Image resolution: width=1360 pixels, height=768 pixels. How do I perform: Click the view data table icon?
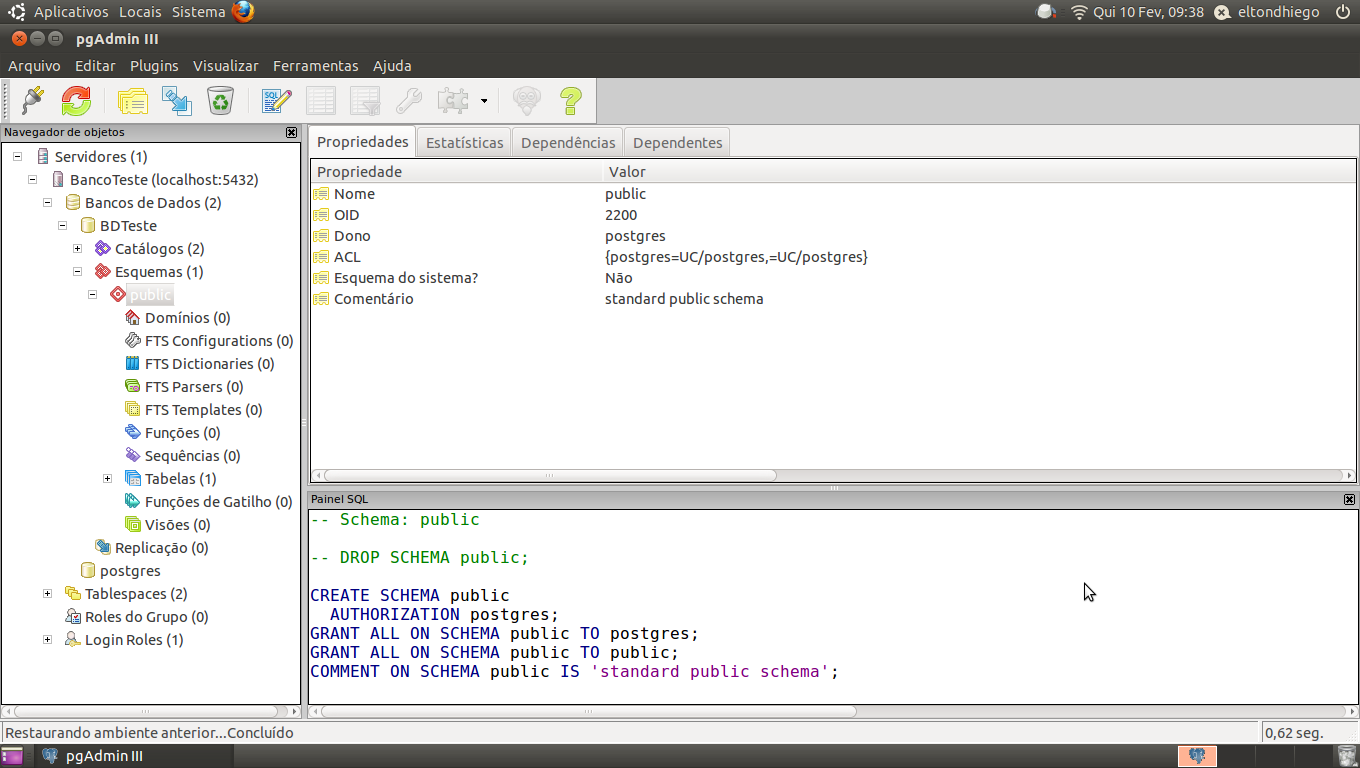(x=321, y=100)
